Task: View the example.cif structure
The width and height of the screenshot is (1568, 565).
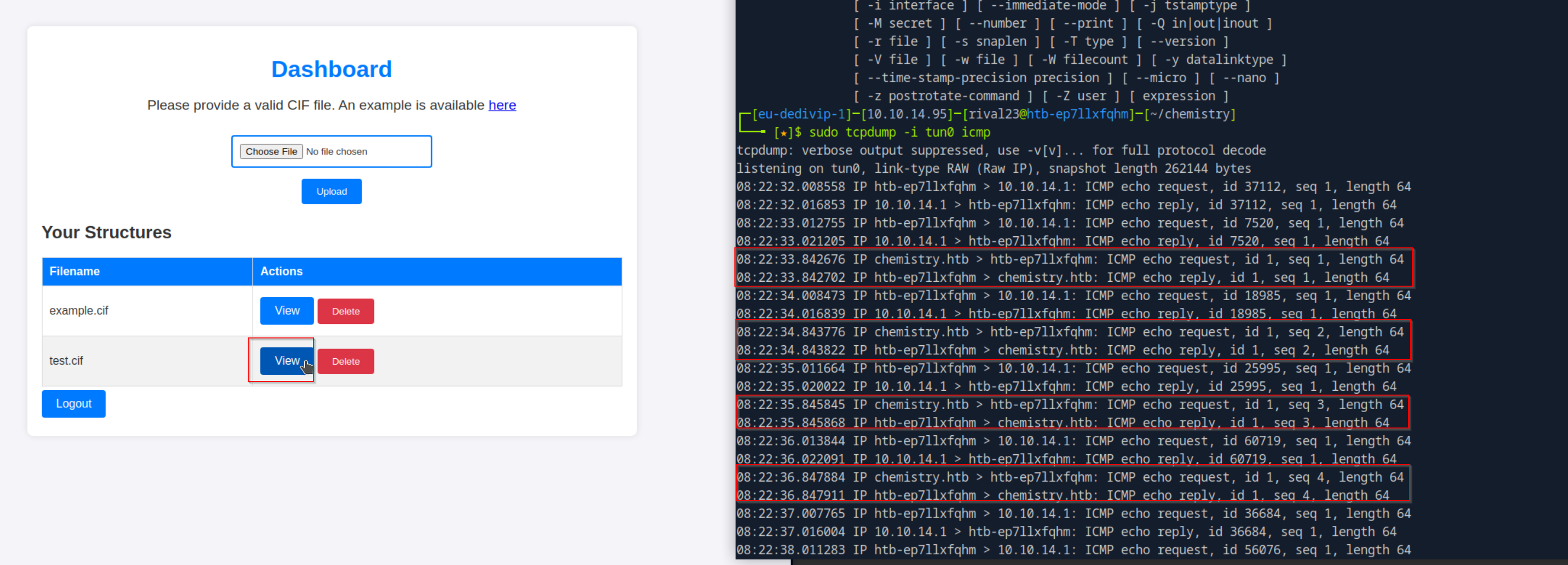Action: pos(287,311)
